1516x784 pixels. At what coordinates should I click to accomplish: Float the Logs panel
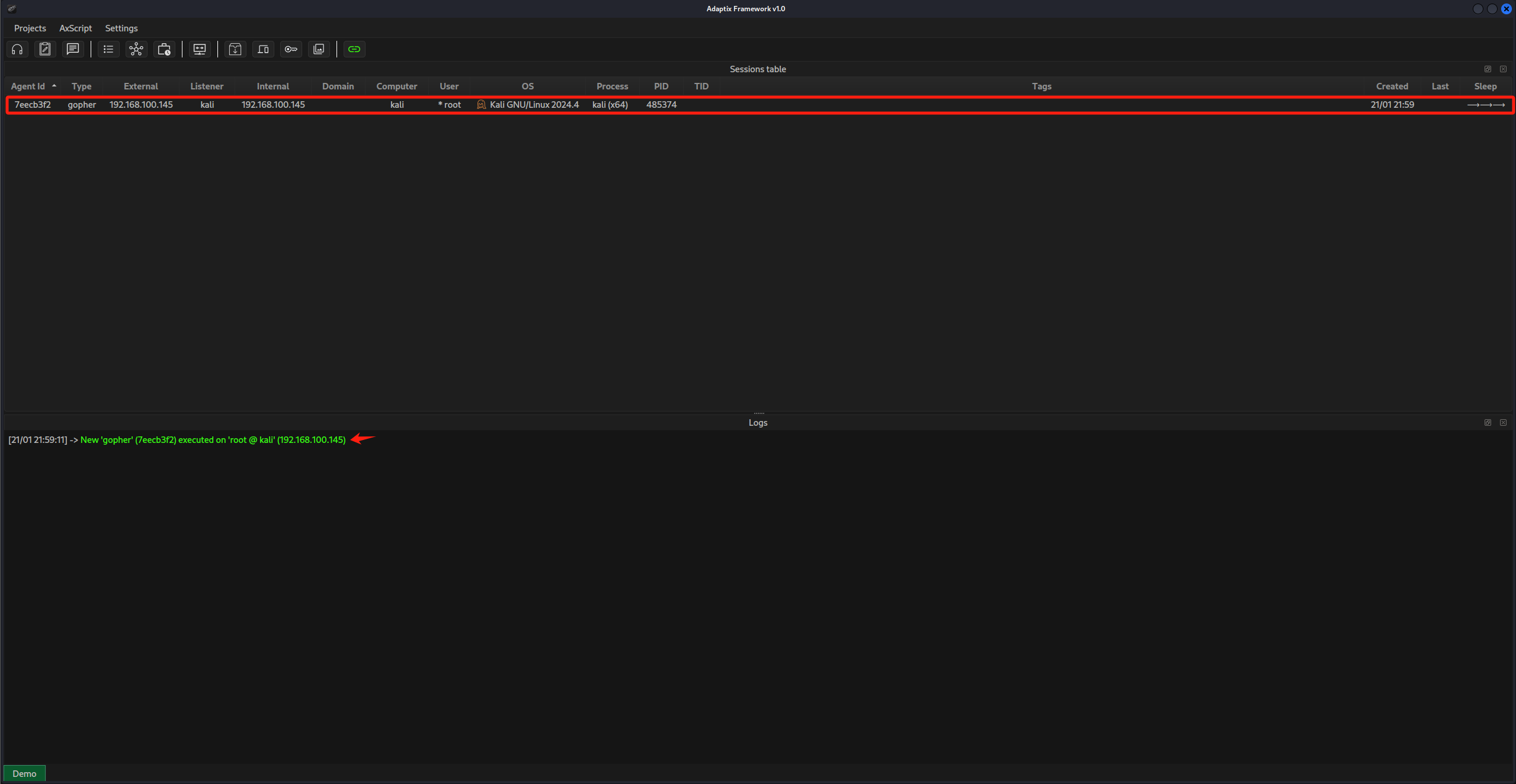point(1488,423)
